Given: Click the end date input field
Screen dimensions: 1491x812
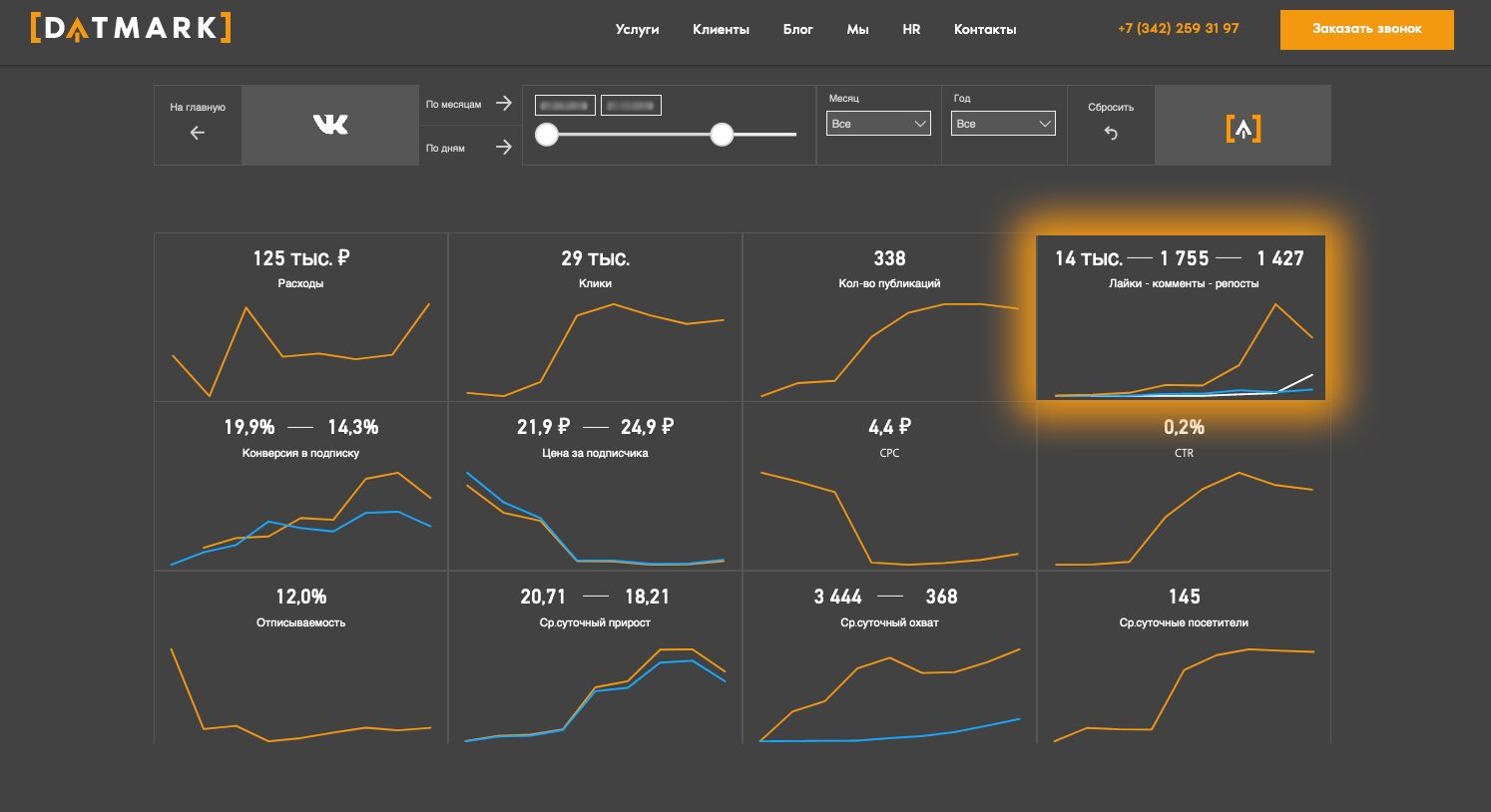Looking at the screenshot, I should pyautogui.click(x=631, y=105).
